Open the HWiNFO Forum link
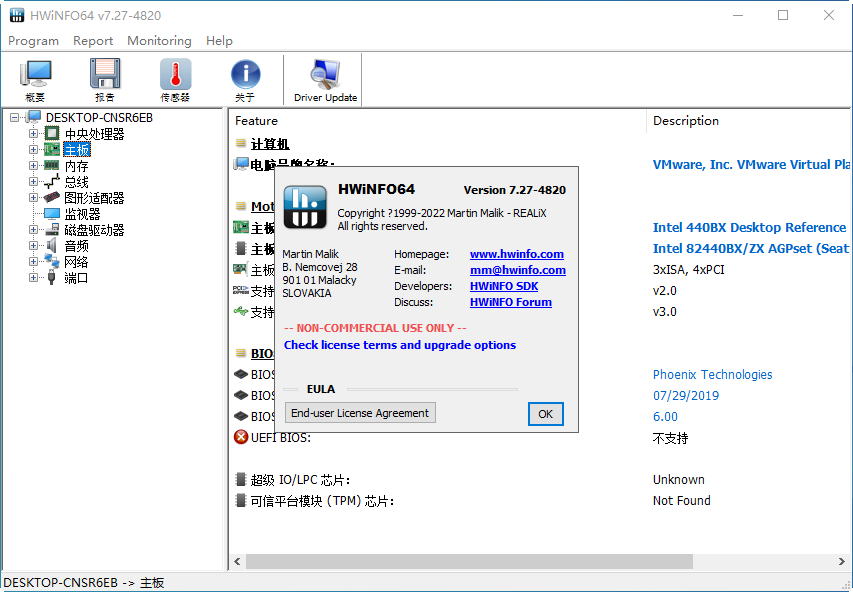 [x=511, y=302]
